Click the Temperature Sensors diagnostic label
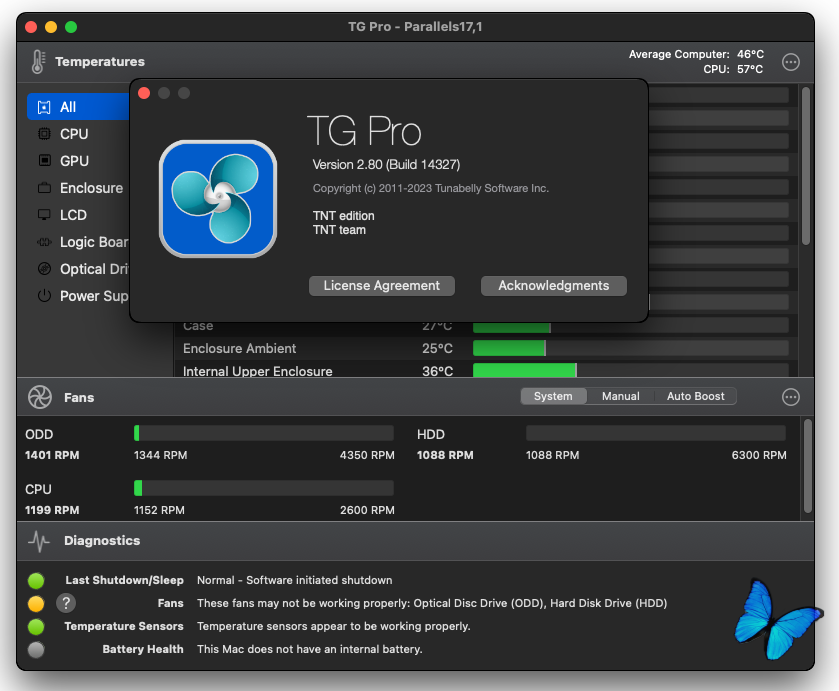839x691 pixels. (124, 626)
